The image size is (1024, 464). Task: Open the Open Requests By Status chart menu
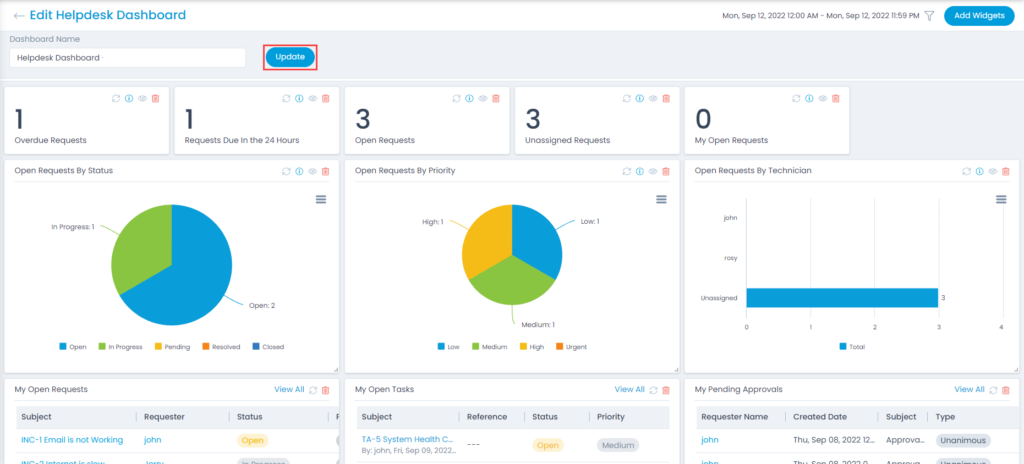coord(321,200)
